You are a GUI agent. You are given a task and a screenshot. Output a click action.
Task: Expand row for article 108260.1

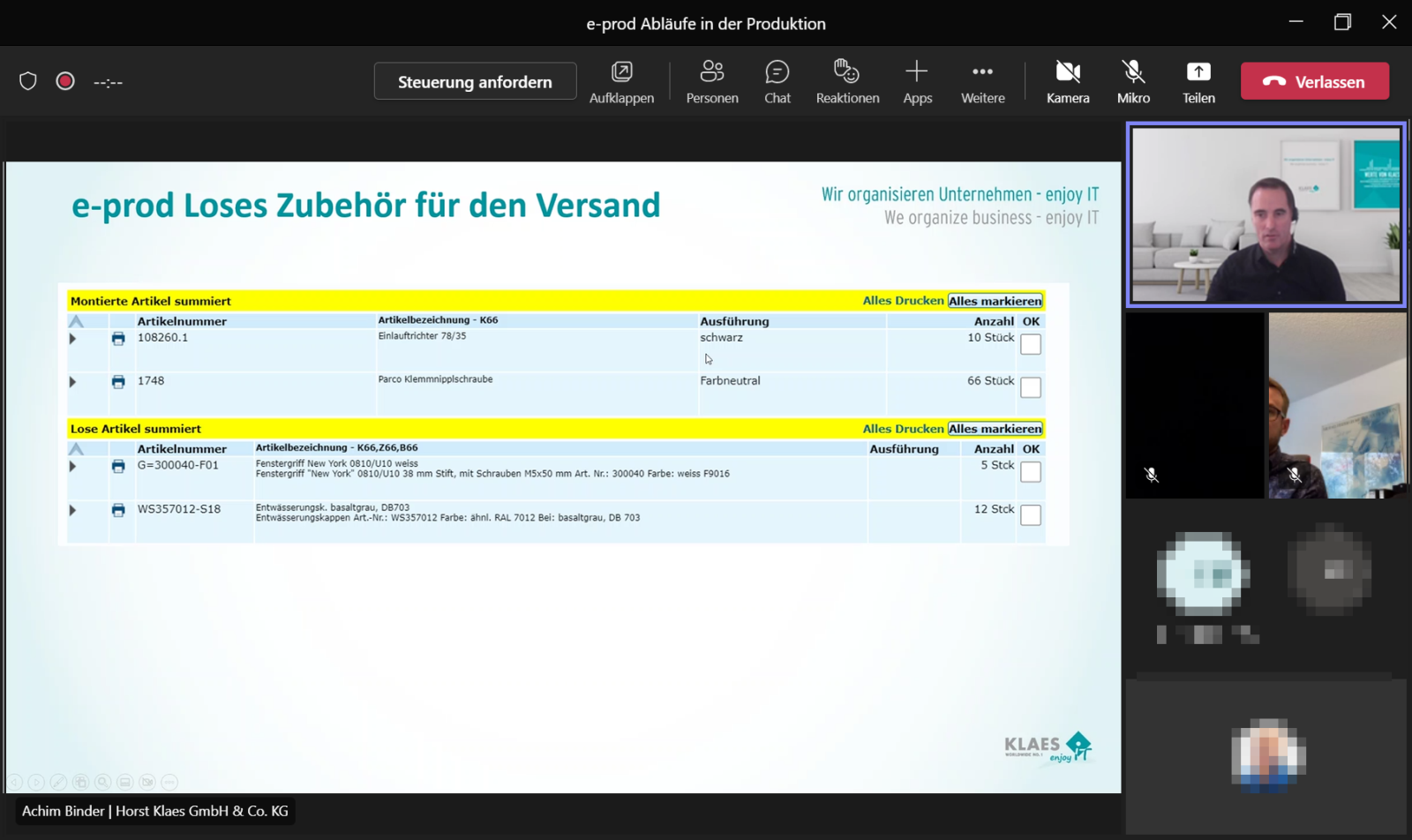[x=73, y=338]
